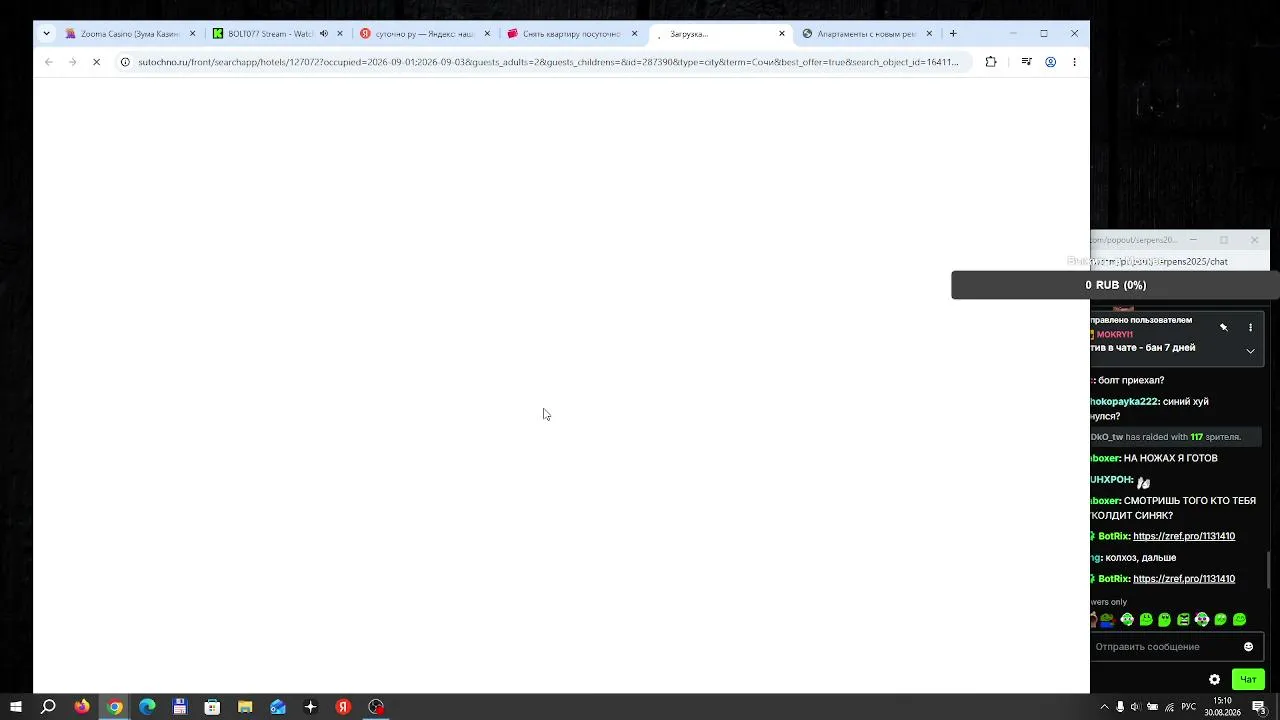Image resolution: width=1280 pixels, height=720 pixels.
Task: Click the microphone tray icon
Action: (x=1120, y=707)
